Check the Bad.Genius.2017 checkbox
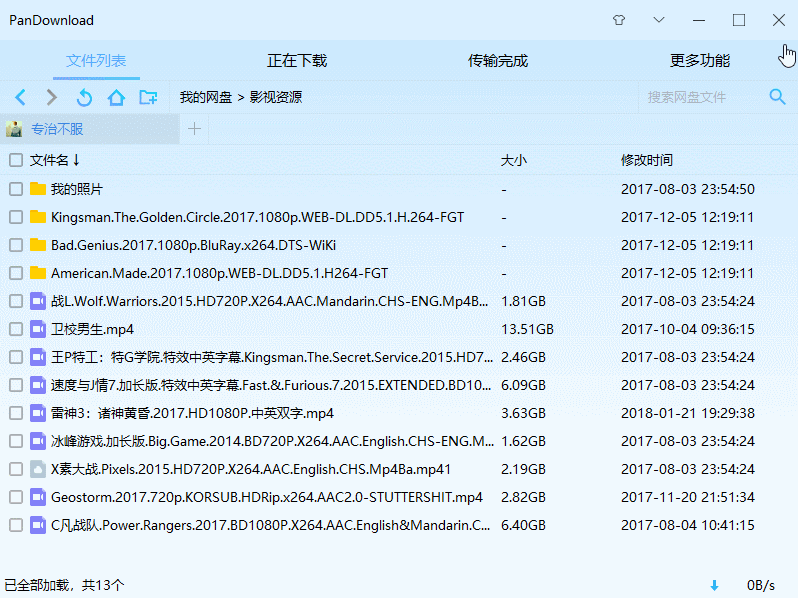798x598 pixels. click(16, 245)
